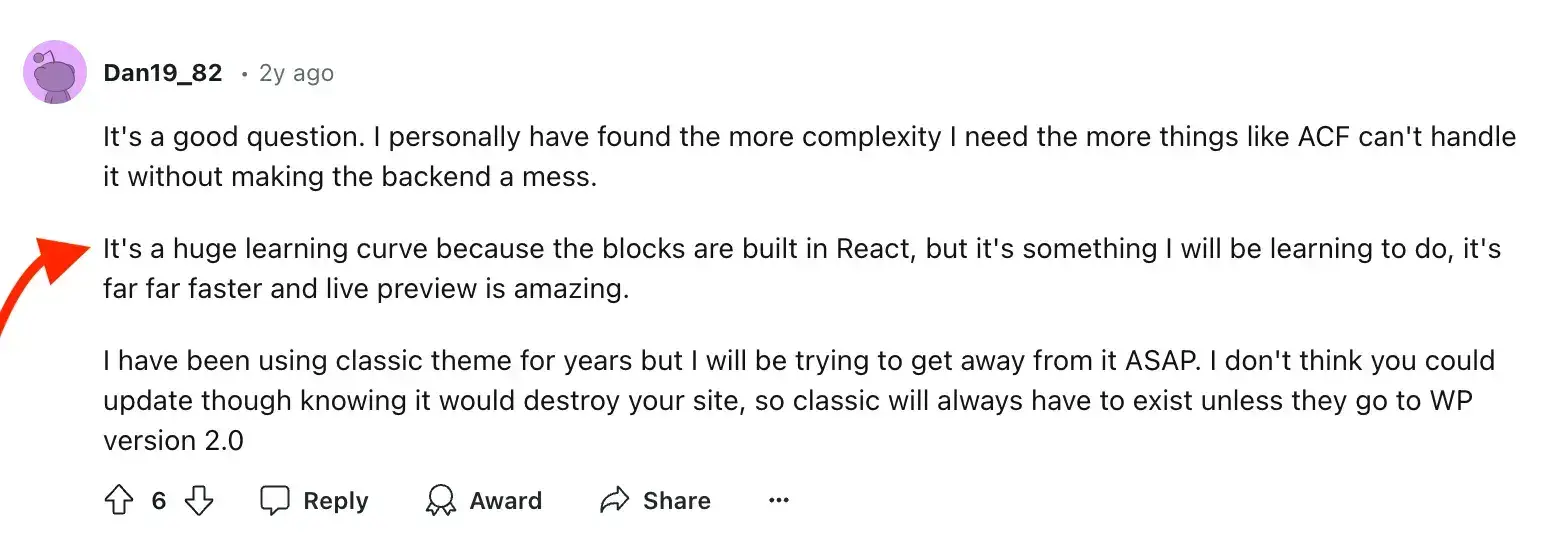Click the text "version 2.0" at comment end
Viewport: 1556px width, 552px height.
[x=174, y=441]
